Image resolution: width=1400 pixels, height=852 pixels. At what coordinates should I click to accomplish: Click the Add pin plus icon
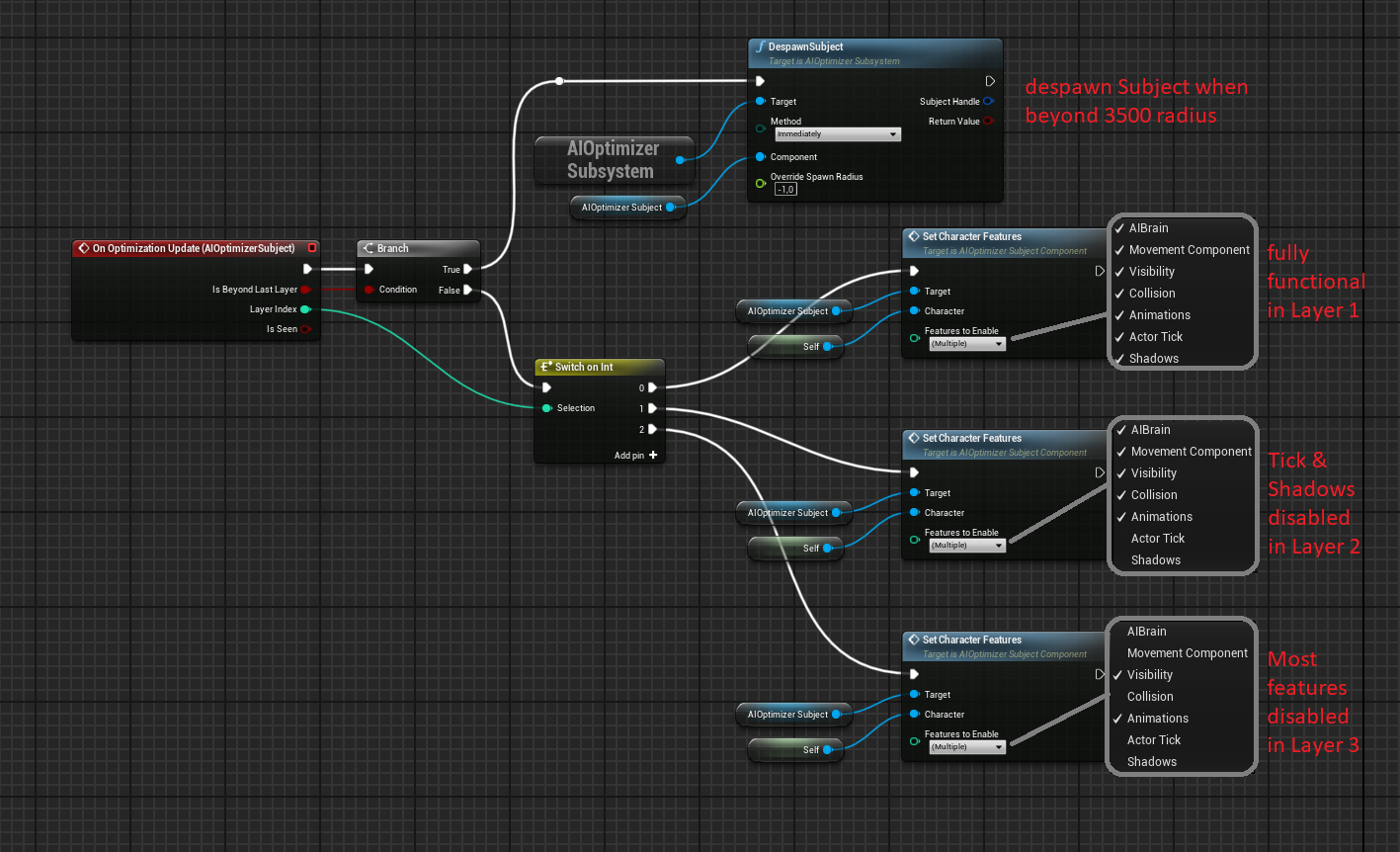[653, 455]
